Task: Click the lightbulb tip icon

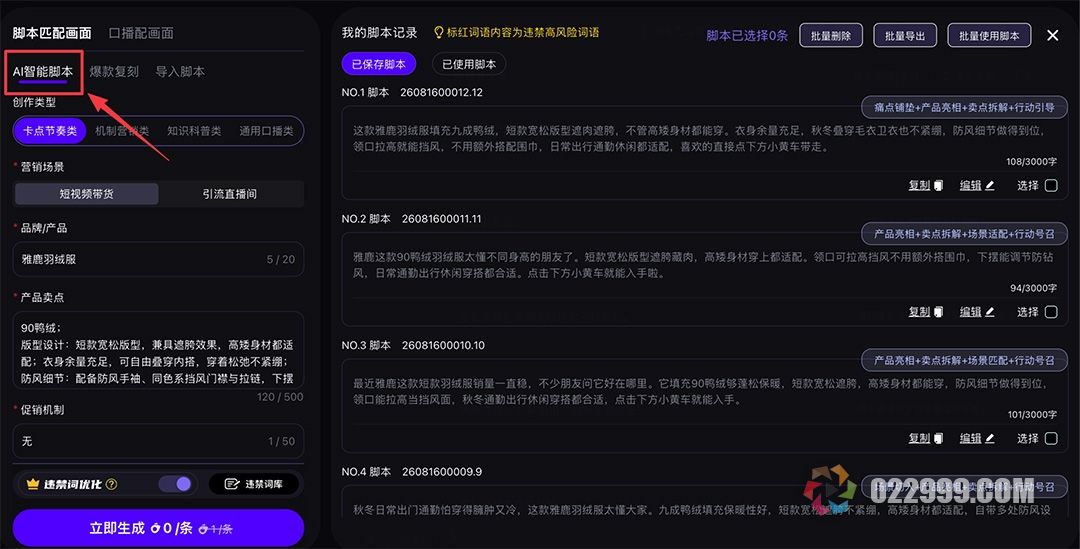Action: tap(438, 32)
